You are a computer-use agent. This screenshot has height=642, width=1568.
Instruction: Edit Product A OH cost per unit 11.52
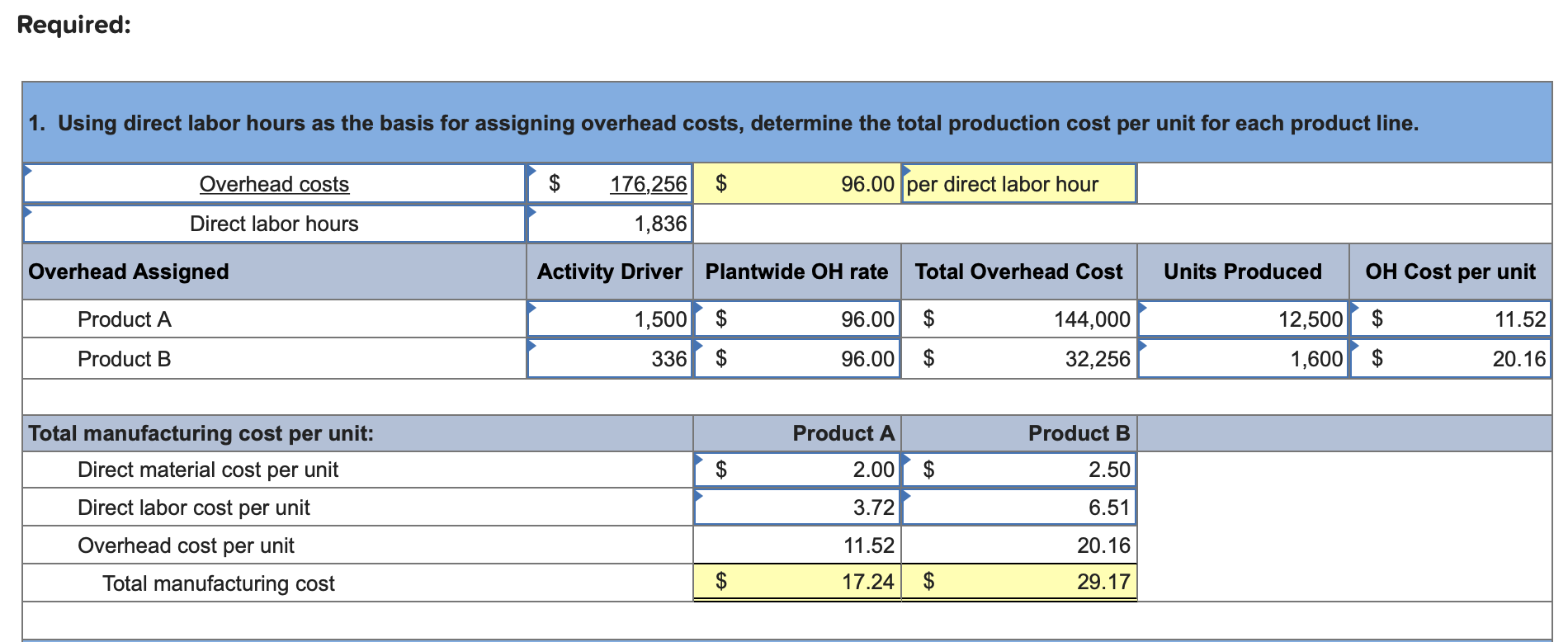[x=1451, y=319]
